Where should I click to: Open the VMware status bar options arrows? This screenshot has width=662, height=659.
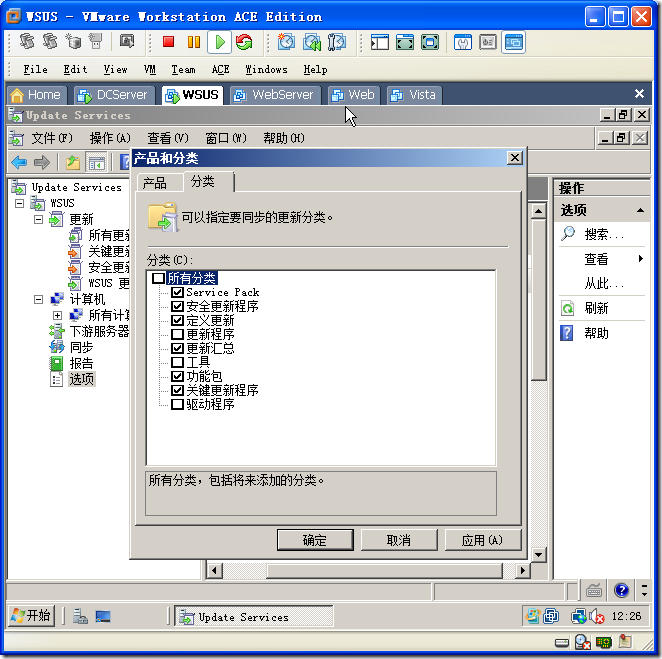(x=644, y=590)
